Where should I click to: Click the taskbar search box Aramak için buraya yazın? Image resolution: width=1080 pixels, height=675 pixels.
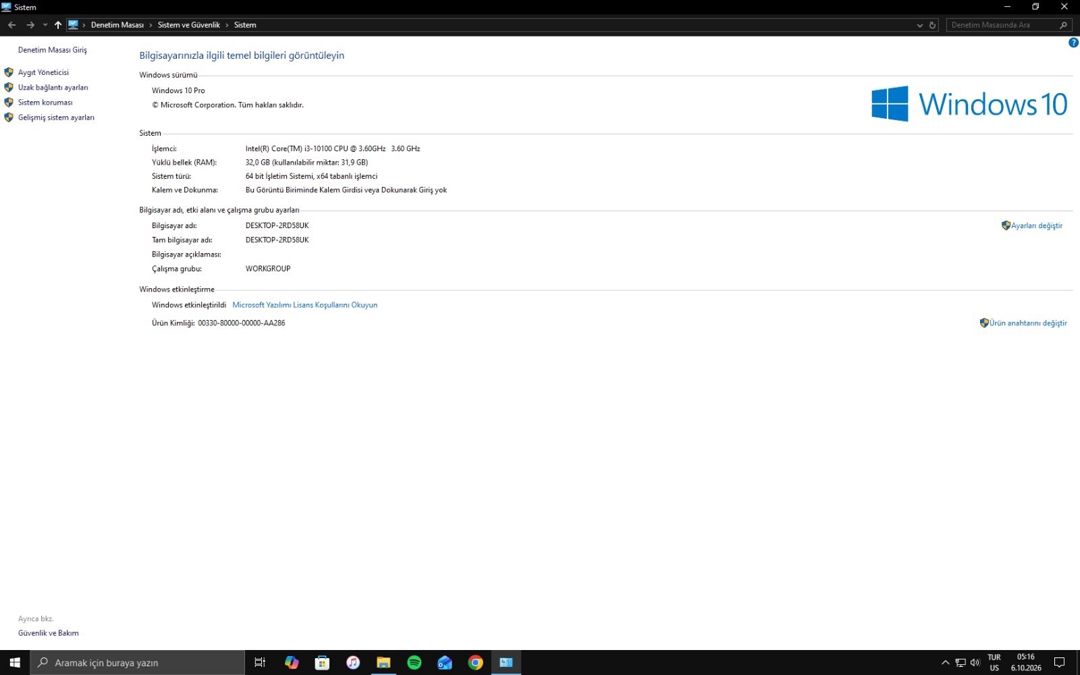(138, 663)
